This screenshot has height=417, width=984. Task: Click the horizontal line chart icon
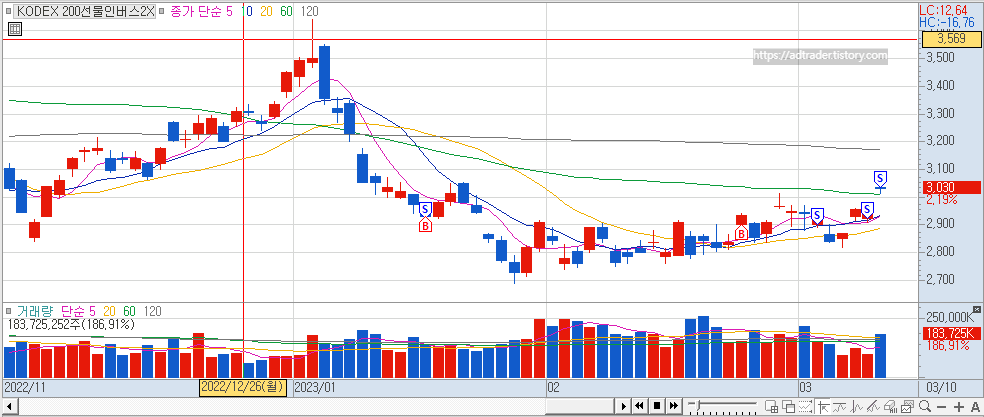click(839, 406)
